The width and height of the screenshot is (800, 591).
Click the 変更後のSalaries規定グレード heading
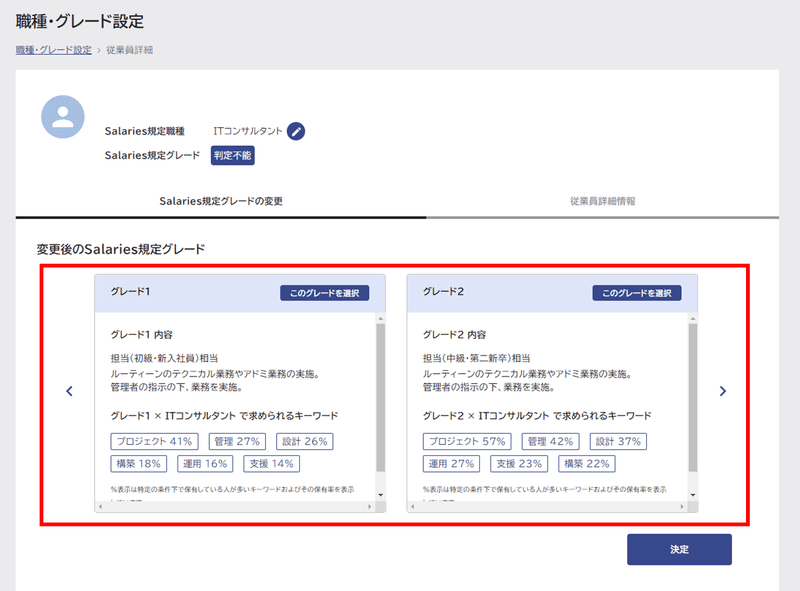pyautogui.click(x=121, y=249)
